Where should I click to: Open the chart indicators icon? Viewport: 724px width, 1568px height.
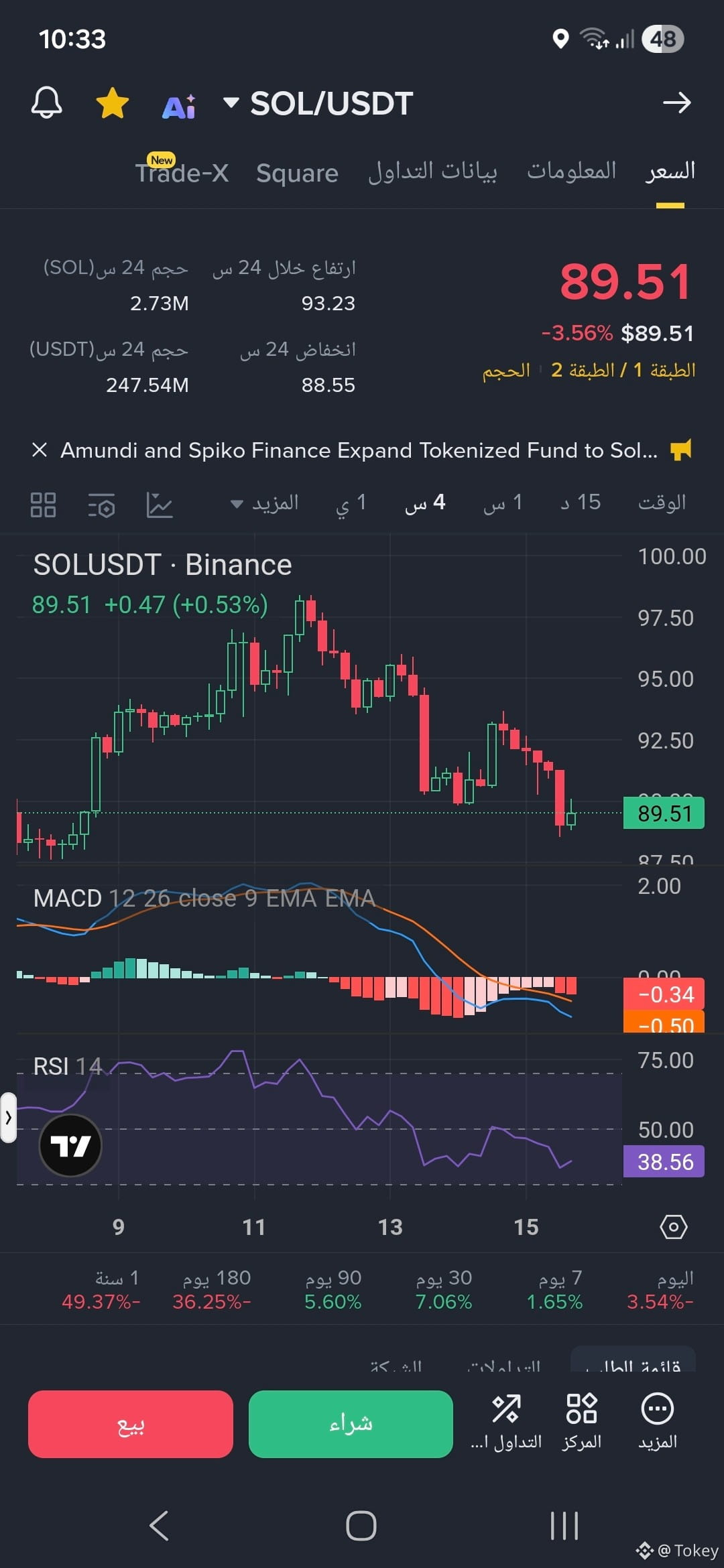tap(160, 505)
